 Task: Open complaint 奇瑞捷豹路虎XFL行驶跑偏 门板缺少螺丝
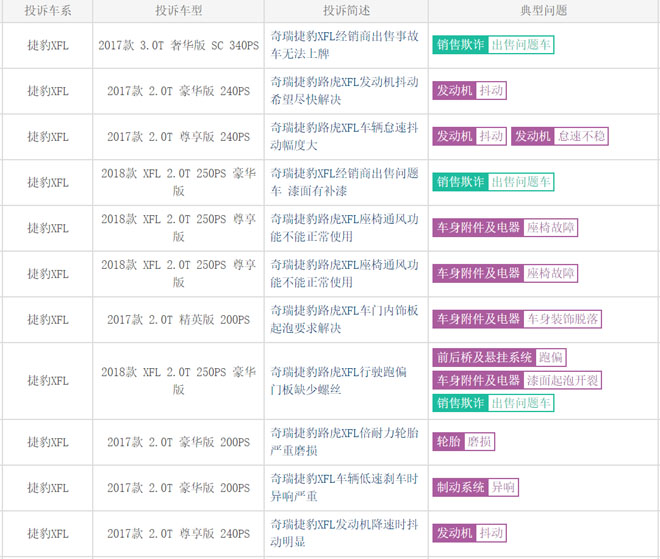338,381
